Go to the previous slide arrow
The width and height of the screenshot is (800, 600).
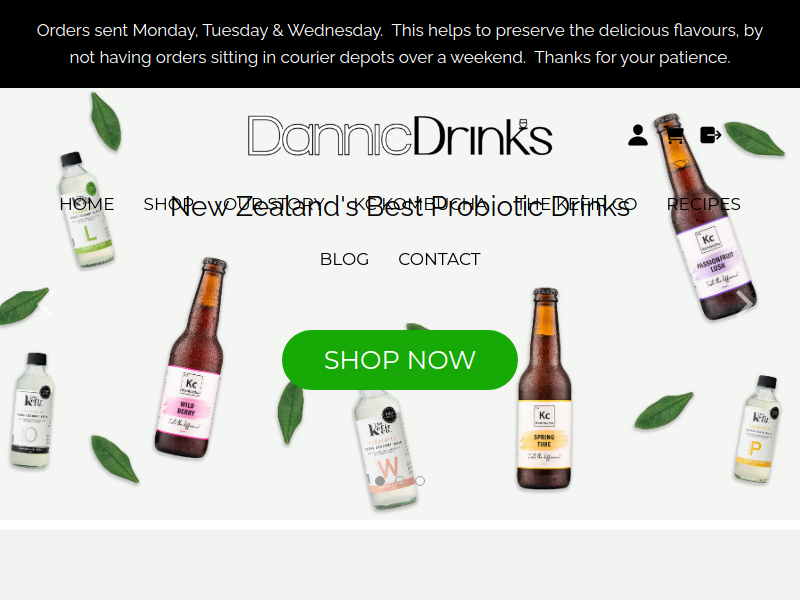(x=46, y=303)
